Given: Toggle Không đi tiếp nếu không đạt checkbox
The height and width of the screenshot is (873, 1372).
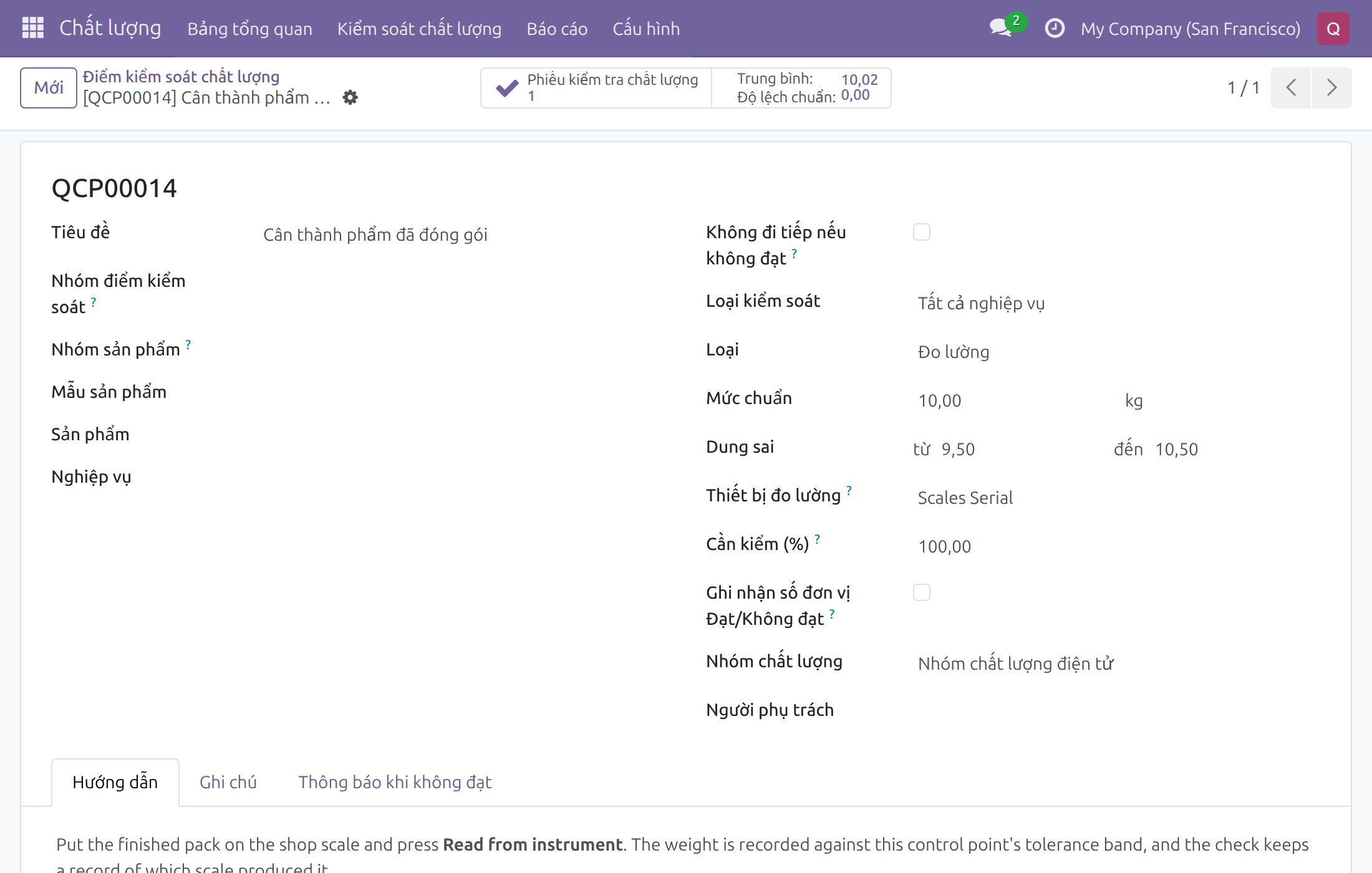Looking at the screenshot, I should click(922, 232).
